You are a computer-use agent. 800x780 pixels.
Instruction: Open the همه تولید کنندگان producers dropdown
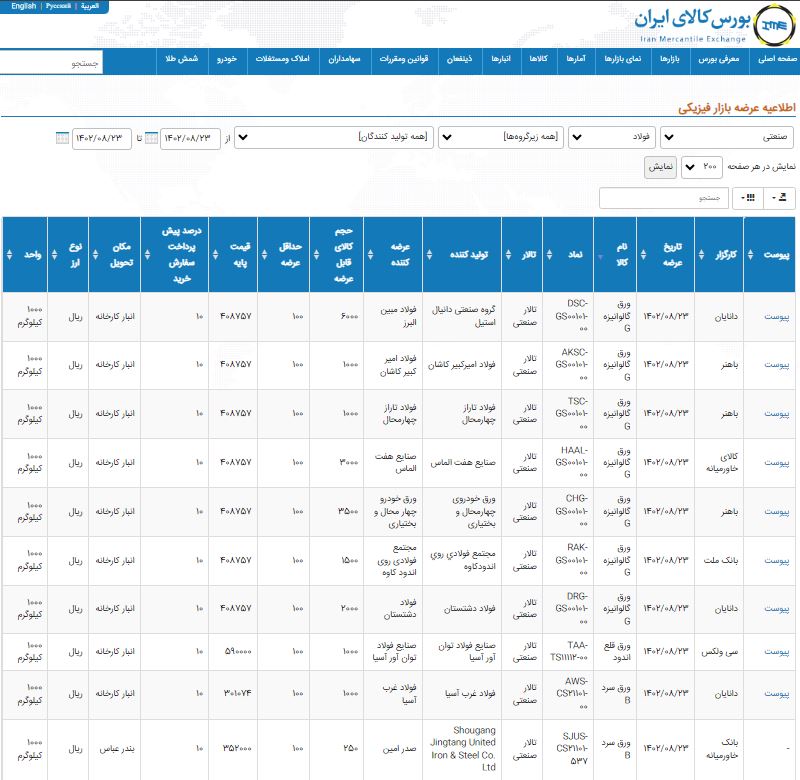[334, 137]
